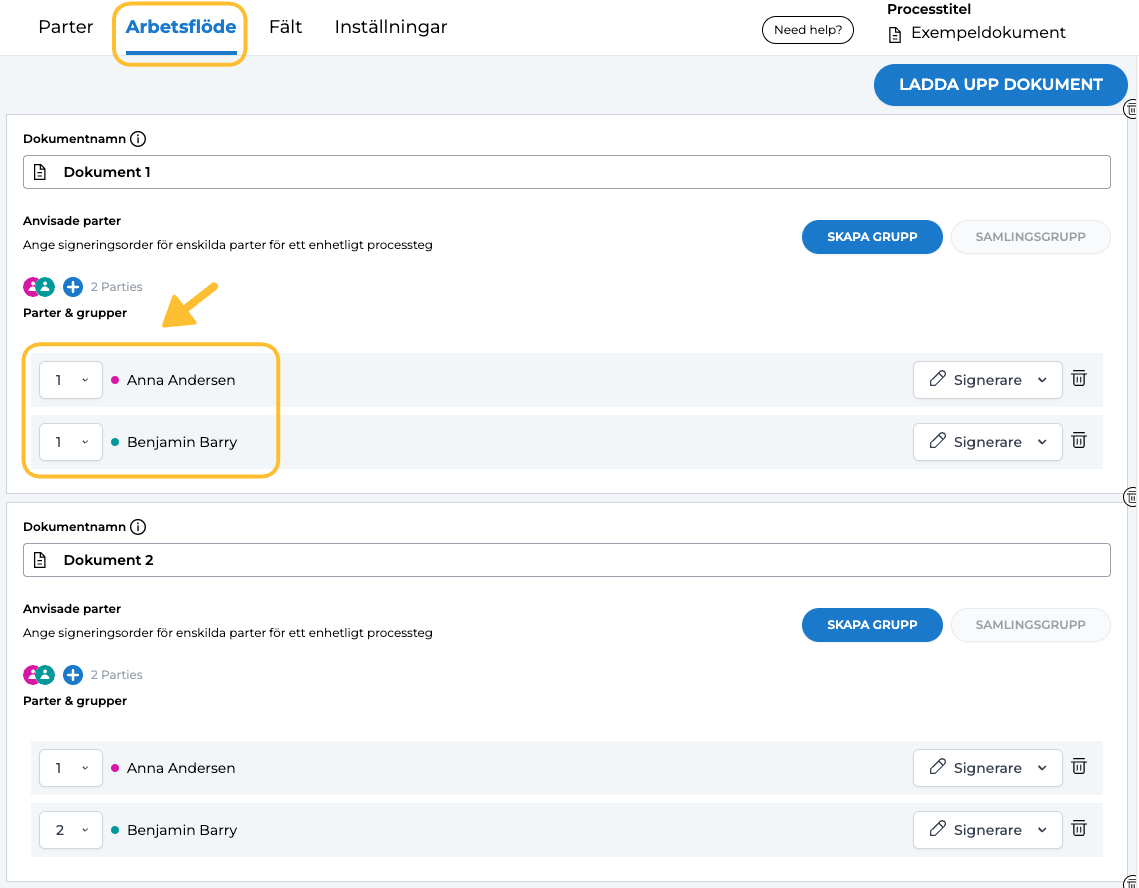Add a party to Dokument 2 via plus icon
The image size is (1139, 888).
tap(73, 675)
